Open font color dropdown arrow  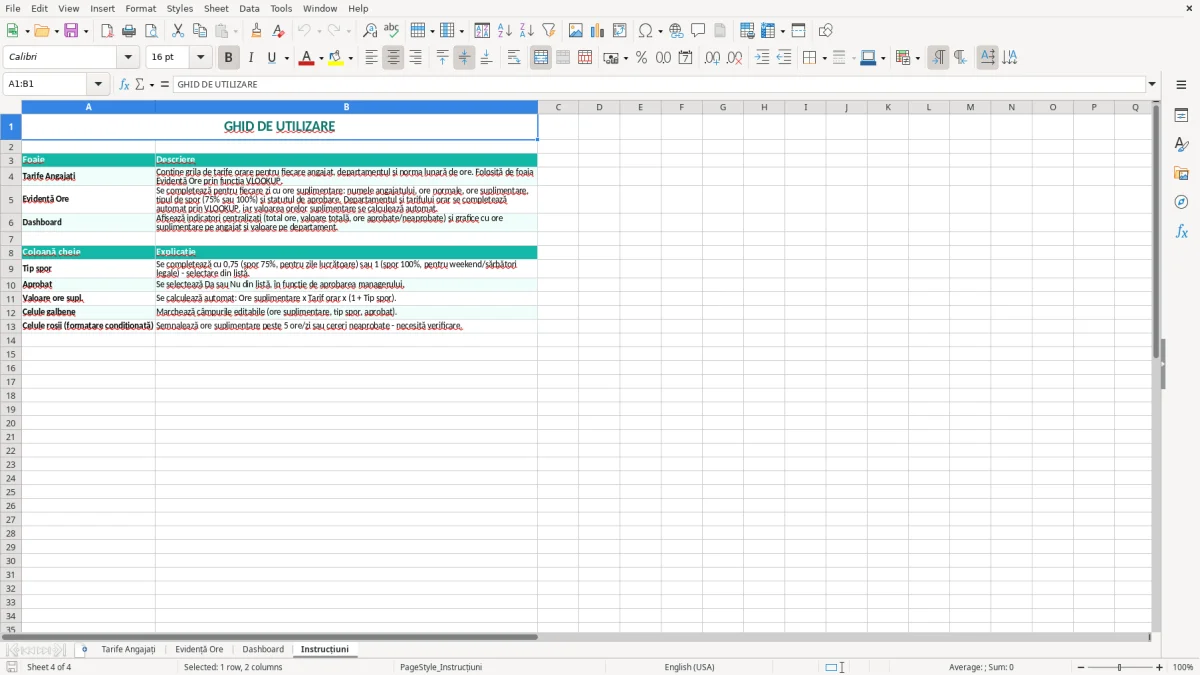320,58
